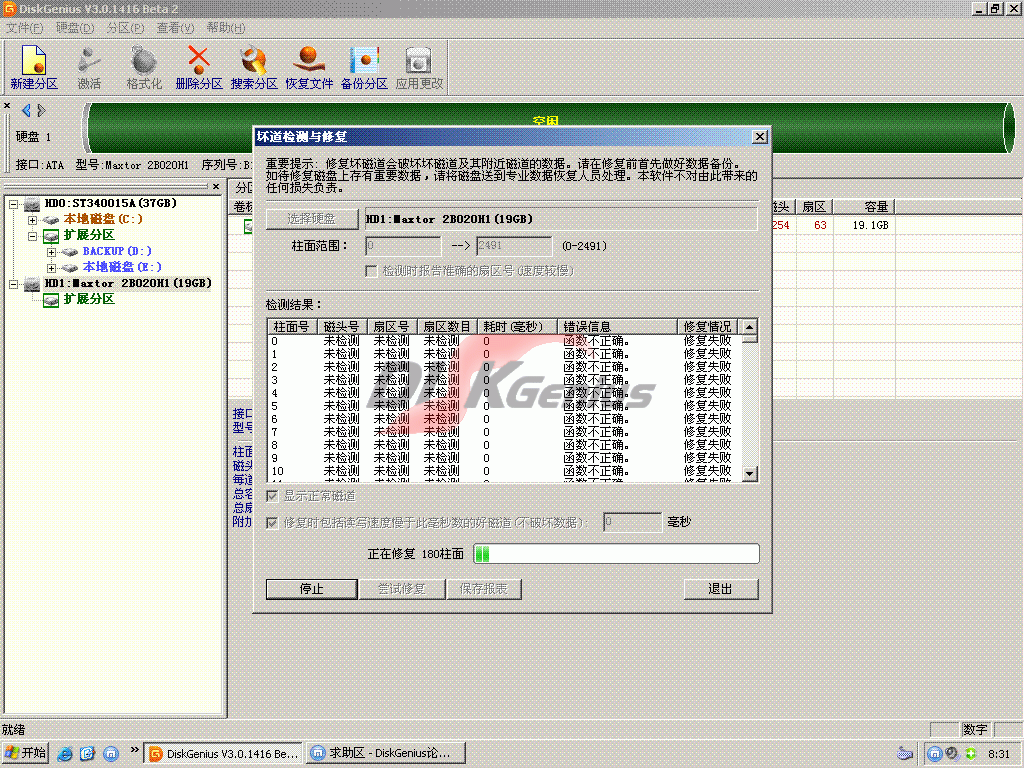This screenshot has width=1024, height=768.
Task: Close the 坏道检测与修复 dialog
Action: (x=760, y=136)
